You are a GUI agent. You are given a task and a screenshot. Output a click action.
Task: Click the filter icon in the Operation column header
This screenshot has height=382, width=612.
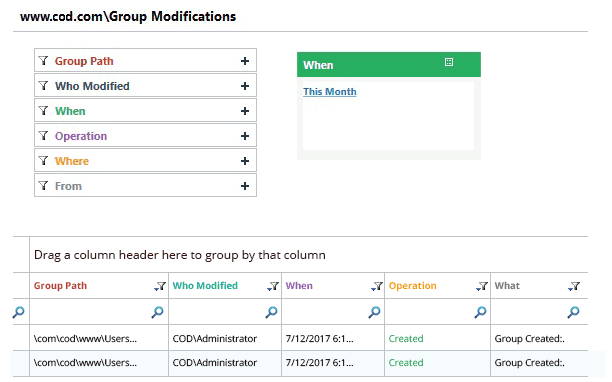[482, 286]
